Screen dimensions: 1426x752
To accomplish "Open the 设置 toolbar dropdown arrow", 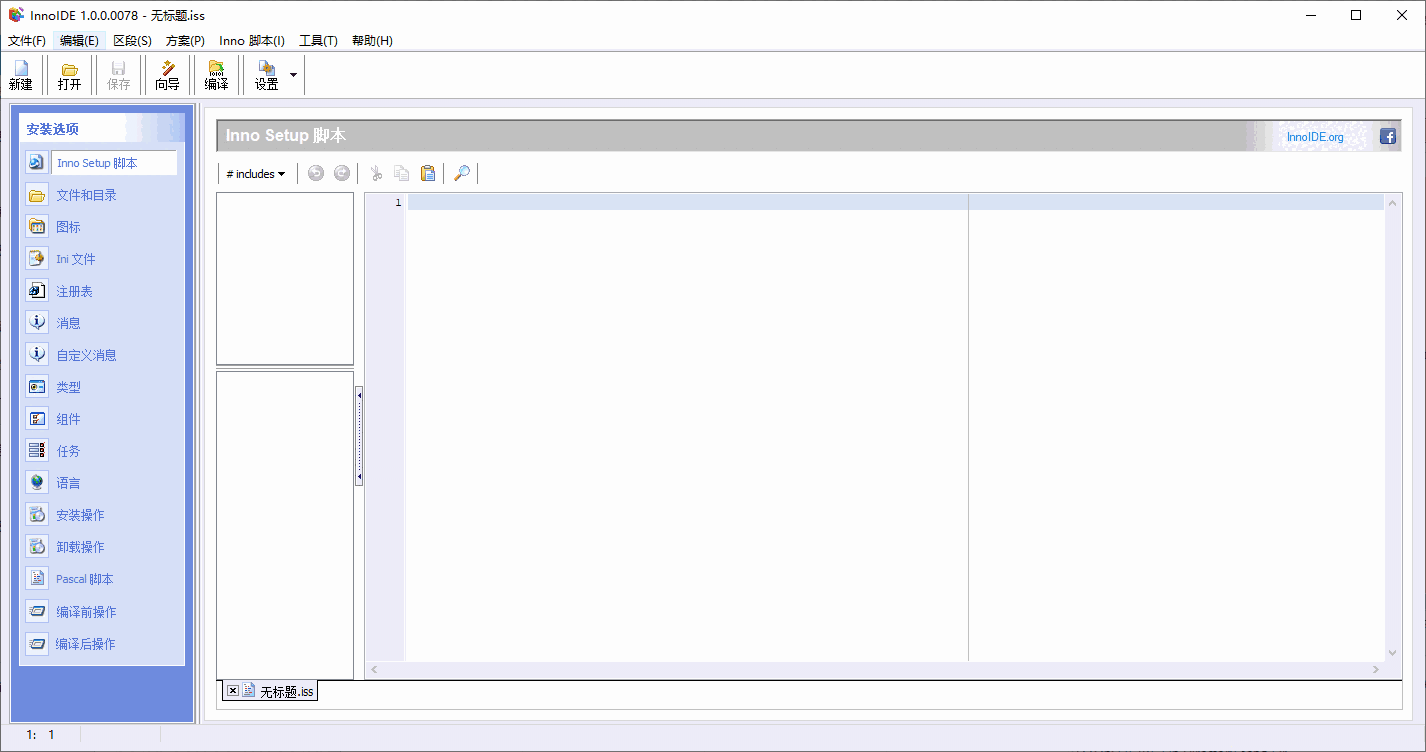I will click(x=292, y=74).
